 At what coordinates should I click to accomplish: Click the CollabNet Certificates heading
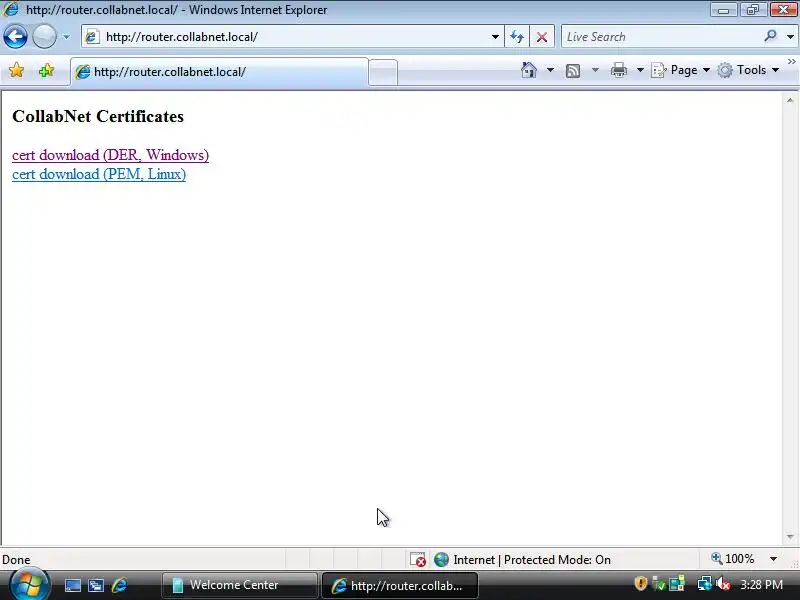pos(98,116)
